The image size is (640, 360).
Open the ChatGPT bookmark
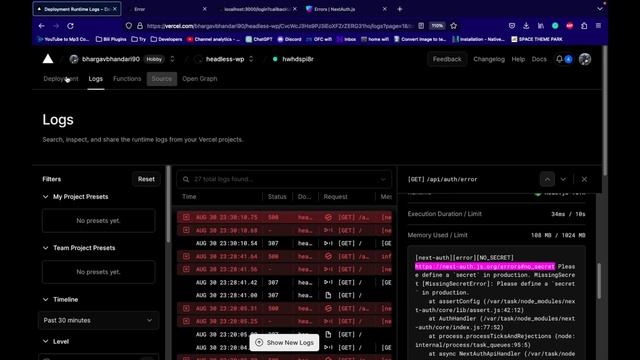click(259, 39)
